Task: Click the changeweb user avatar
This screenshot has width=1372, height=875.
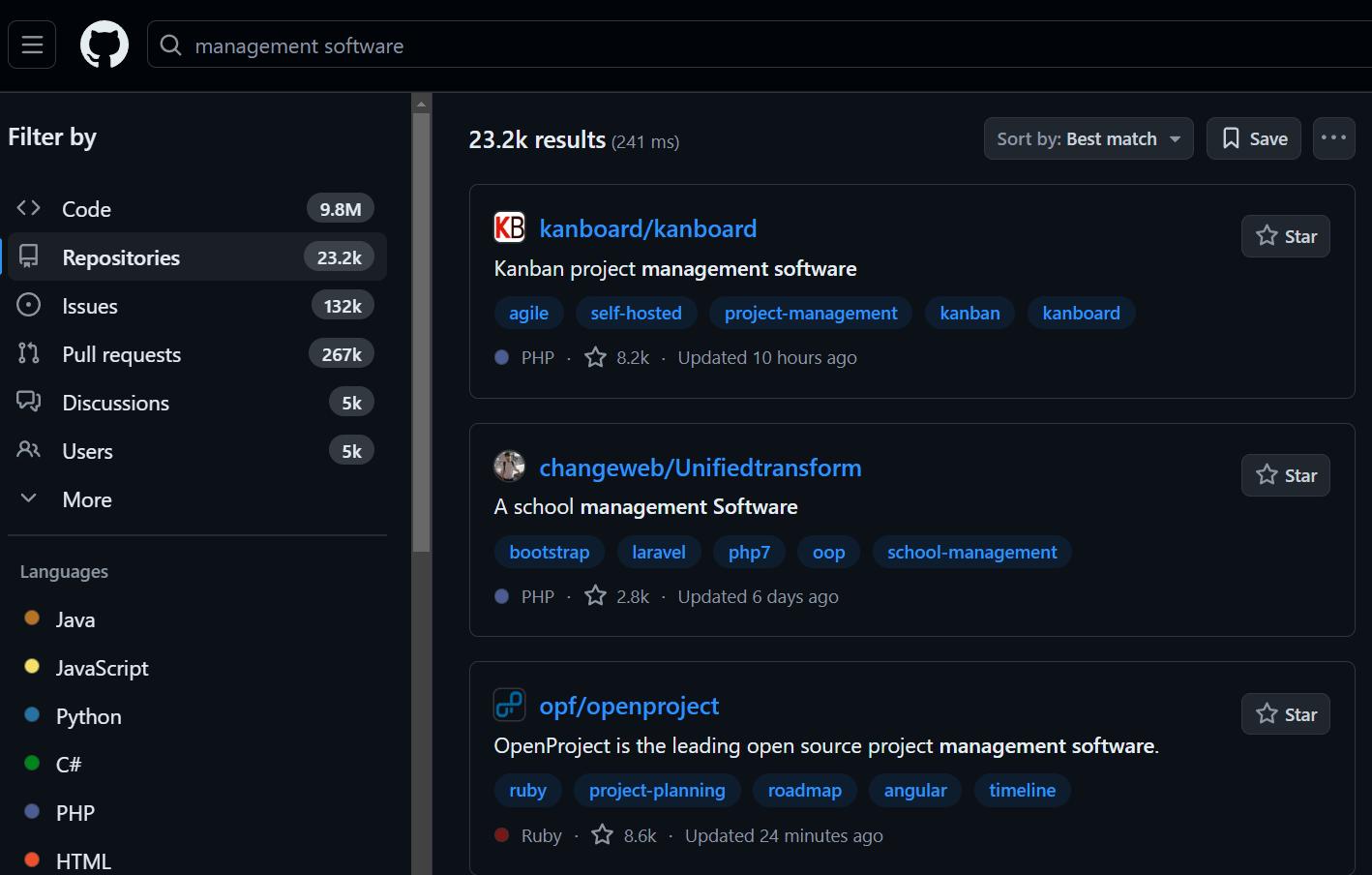Action: [x=509, y=467]
